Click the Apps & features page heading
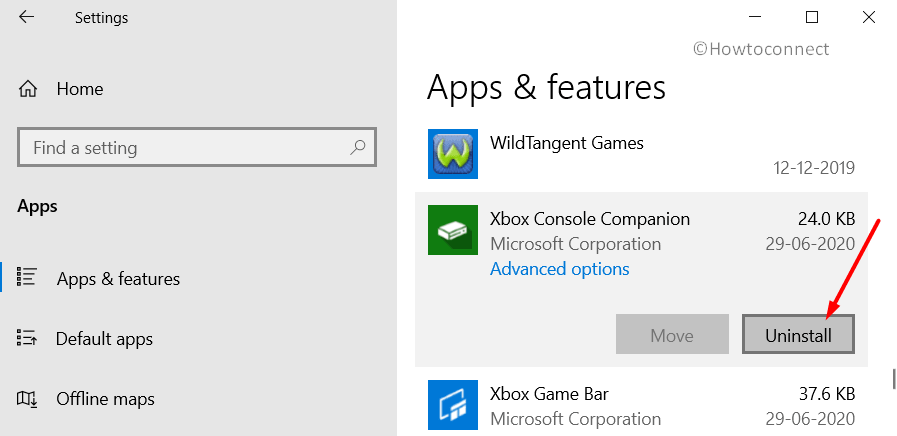Viewport: 897px width, 436px height. point(546,88)
